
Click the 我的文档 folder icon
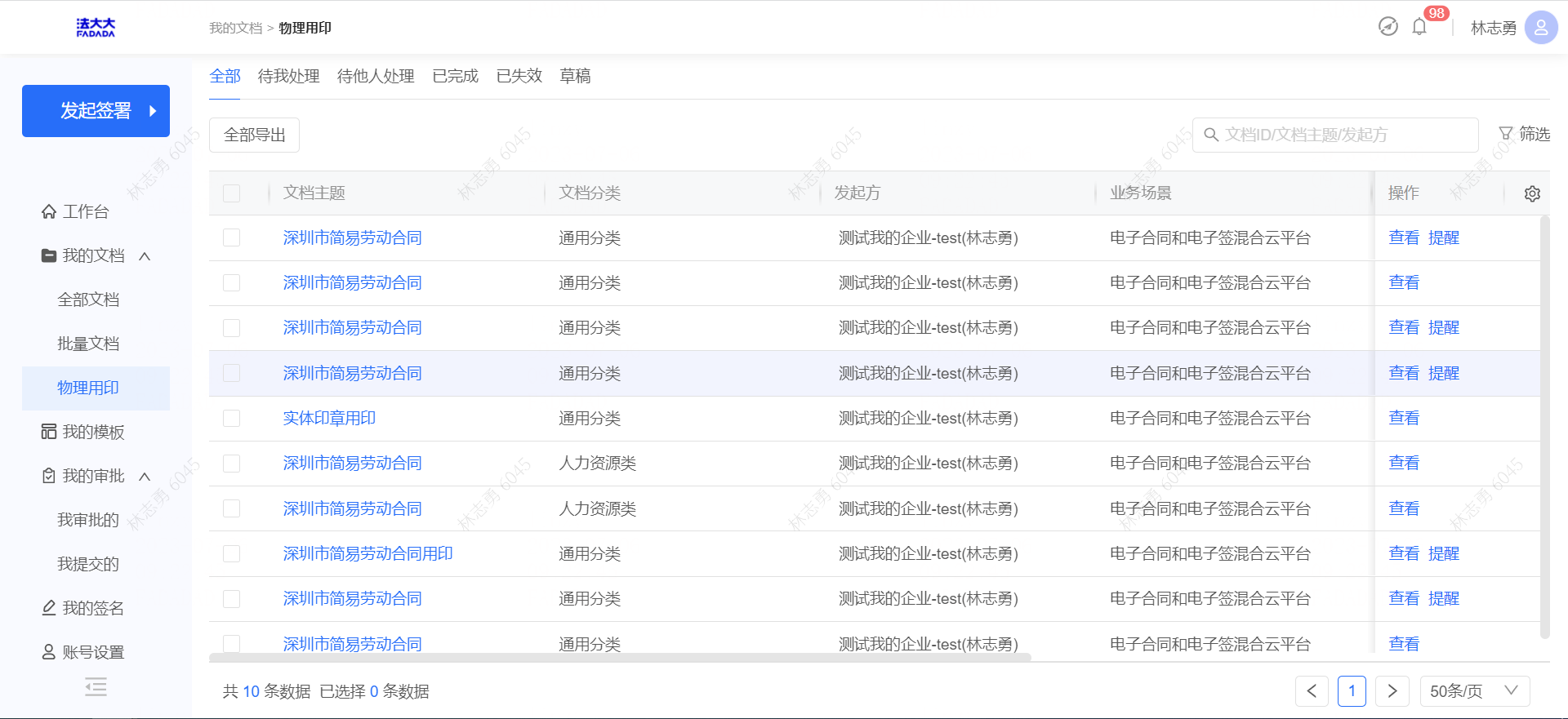pyautogui.click(x=49, y=255)
